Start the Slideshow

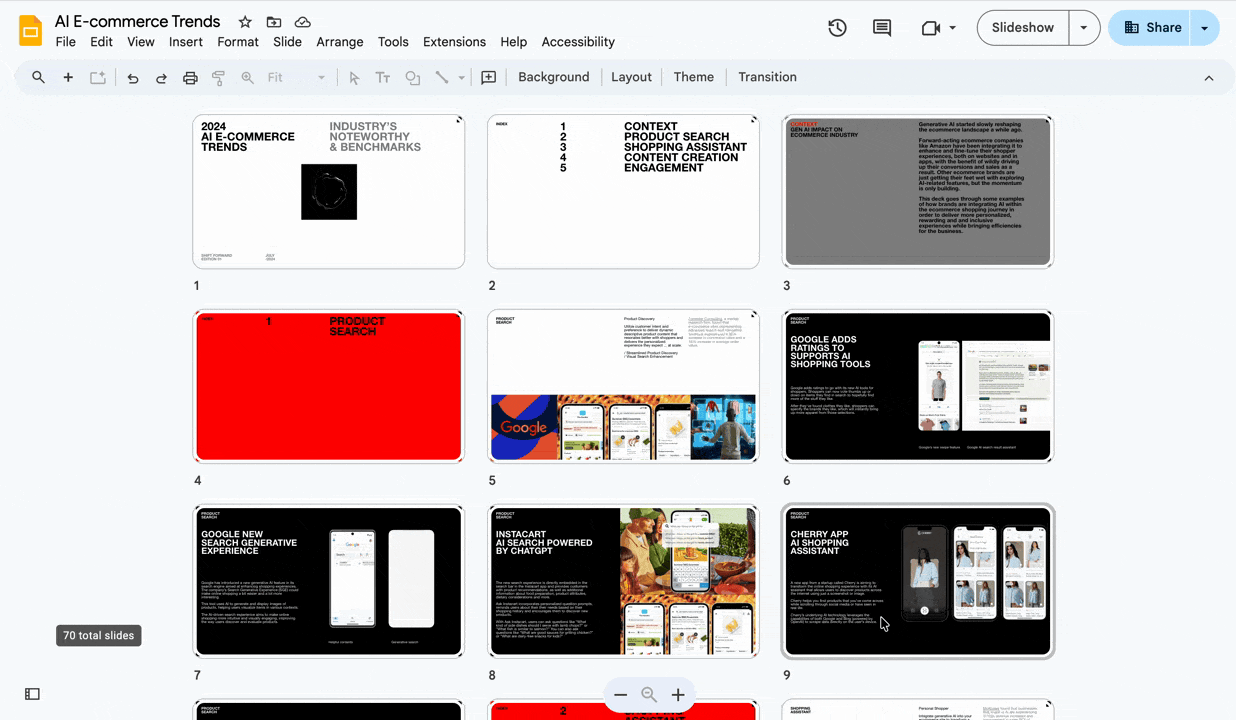click(x=1023, y=28)
